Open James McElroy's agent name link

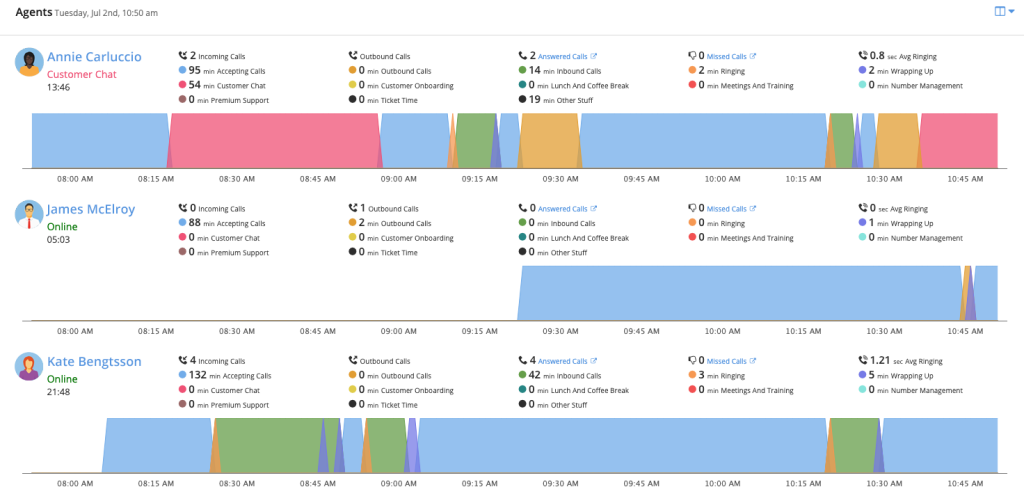tap(91, 210)
